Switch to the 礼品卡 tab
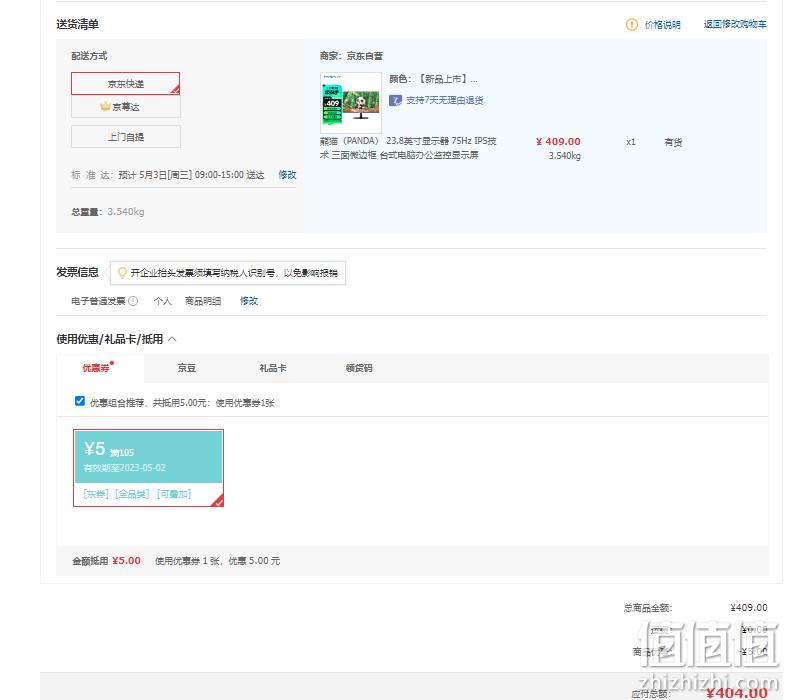 [273, 368]
